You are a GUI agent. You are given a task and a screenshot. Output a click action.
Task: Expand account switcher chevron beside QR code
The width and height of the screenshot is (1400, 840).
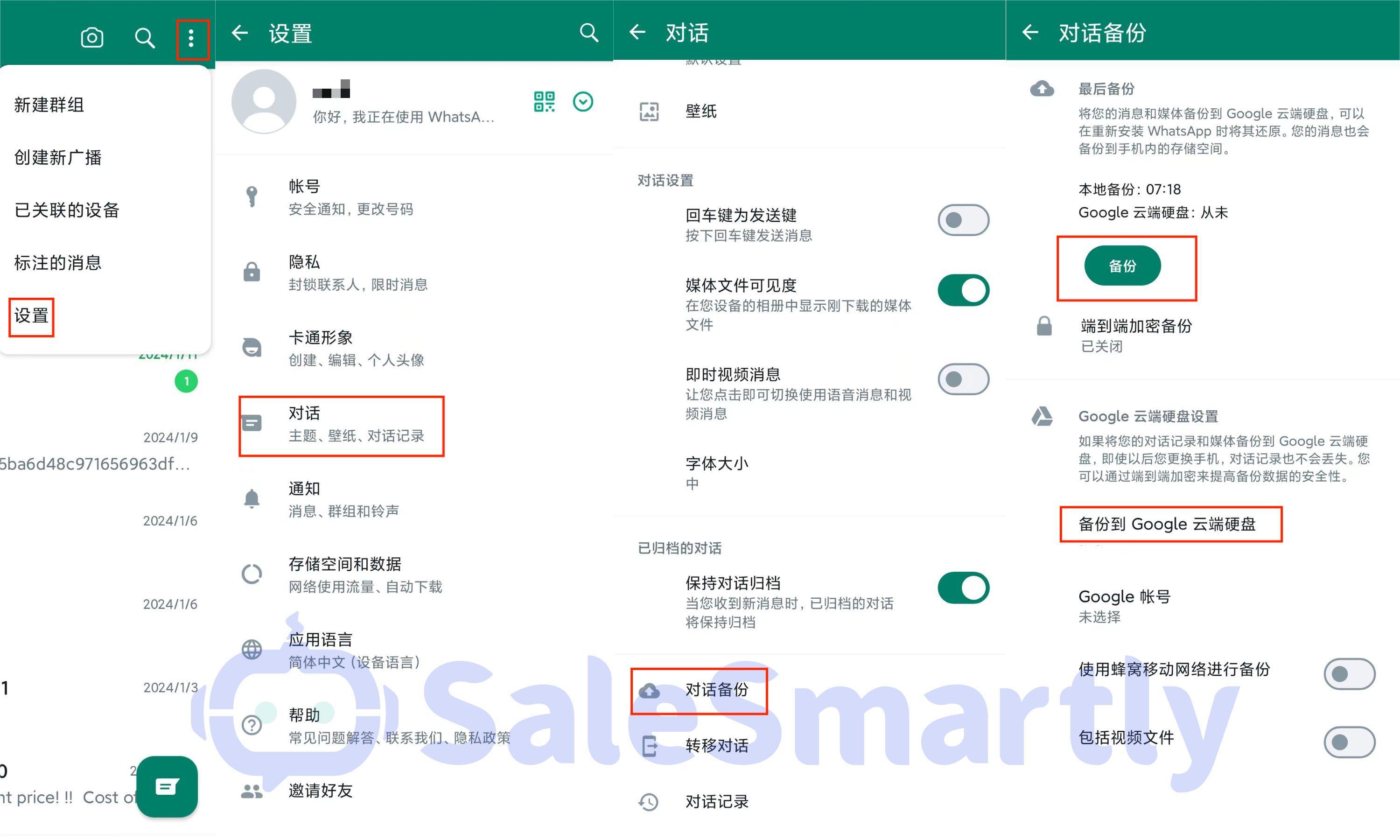pyautogui.click(x=582, y=102)
